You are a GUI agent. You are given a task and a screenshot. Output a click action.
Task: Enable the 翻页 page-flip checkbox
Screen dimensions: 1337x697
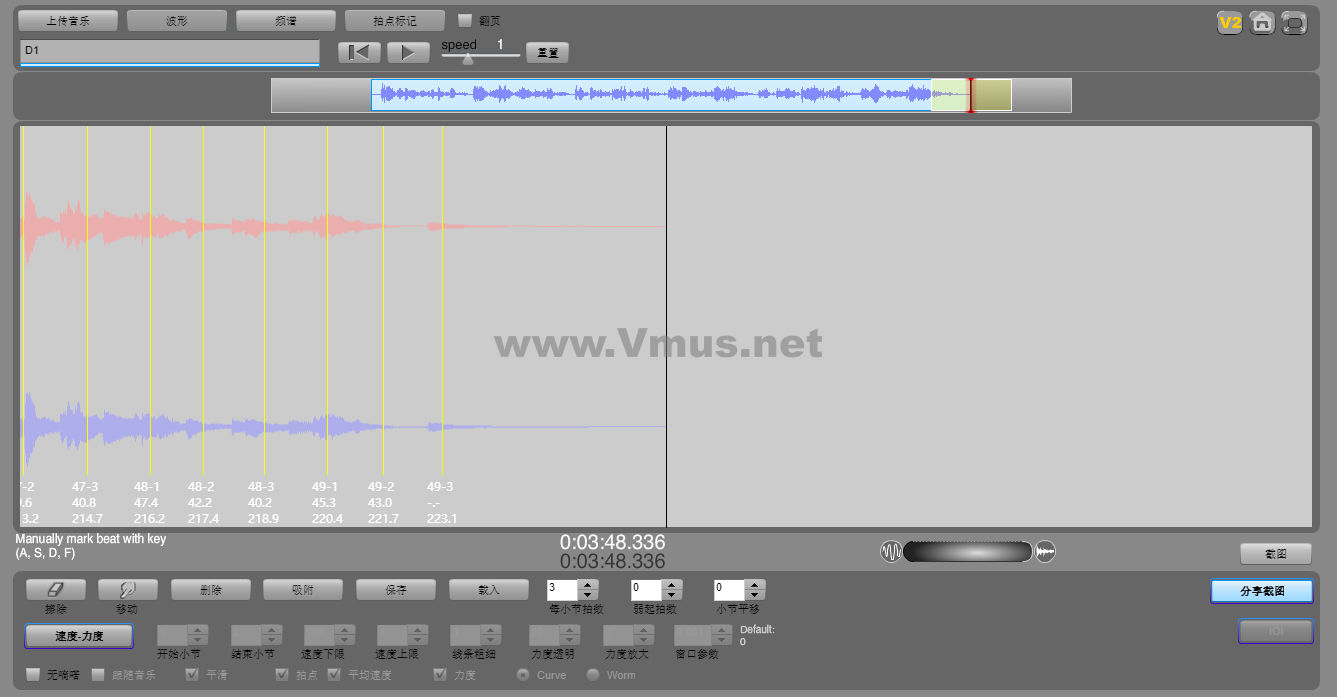465,20
